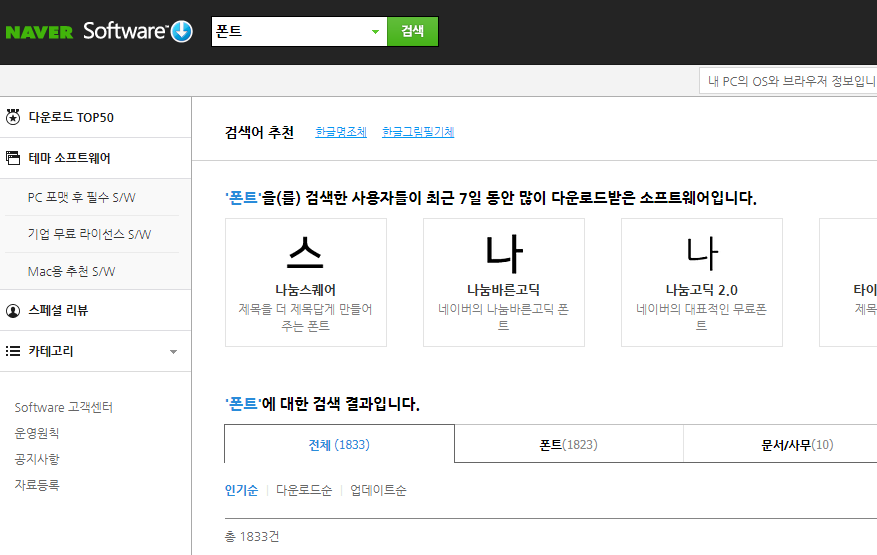Open Software 고객센터 link

64,407
